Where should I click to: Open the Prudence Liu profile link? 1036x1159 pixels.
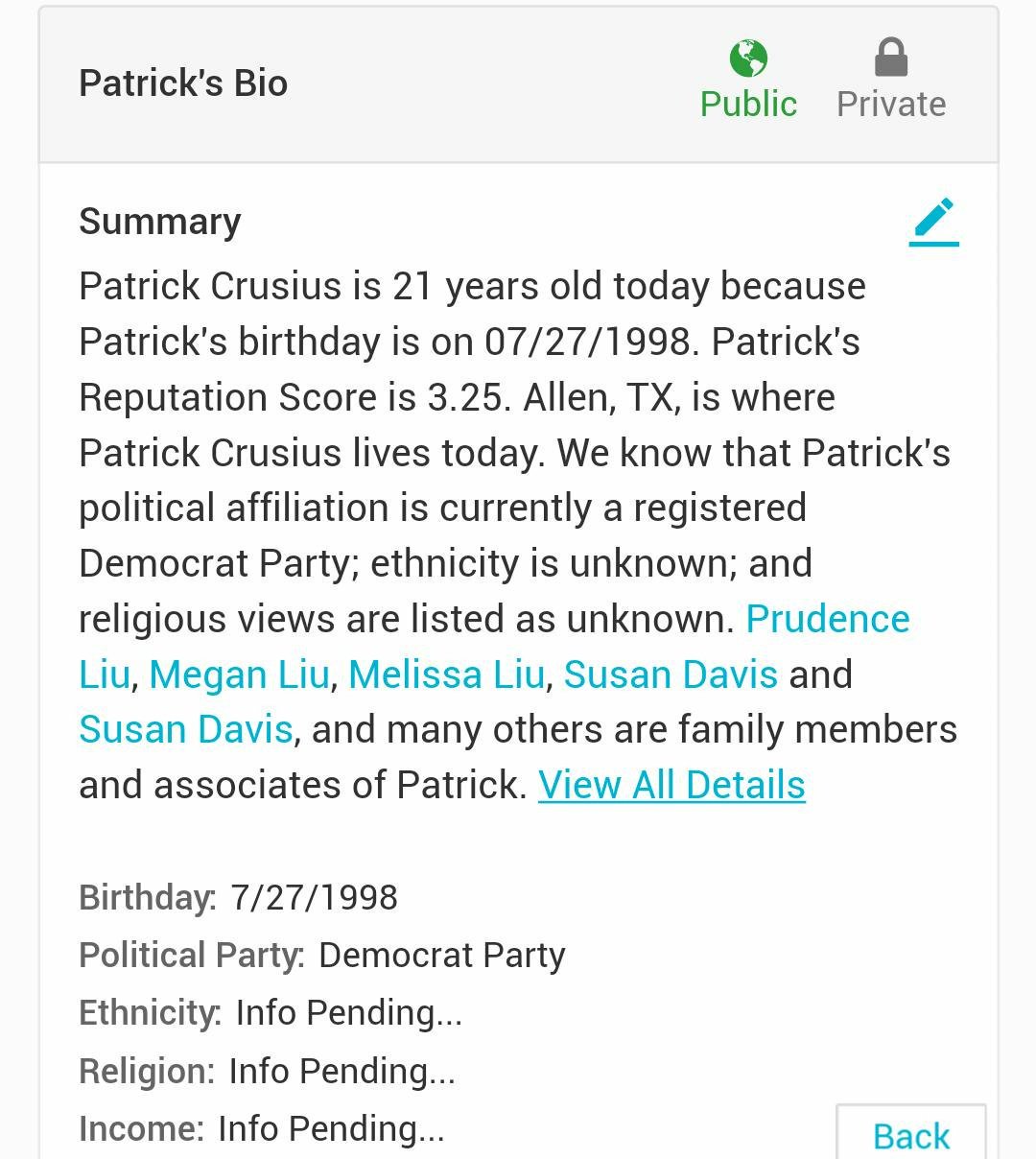[827, 619]
